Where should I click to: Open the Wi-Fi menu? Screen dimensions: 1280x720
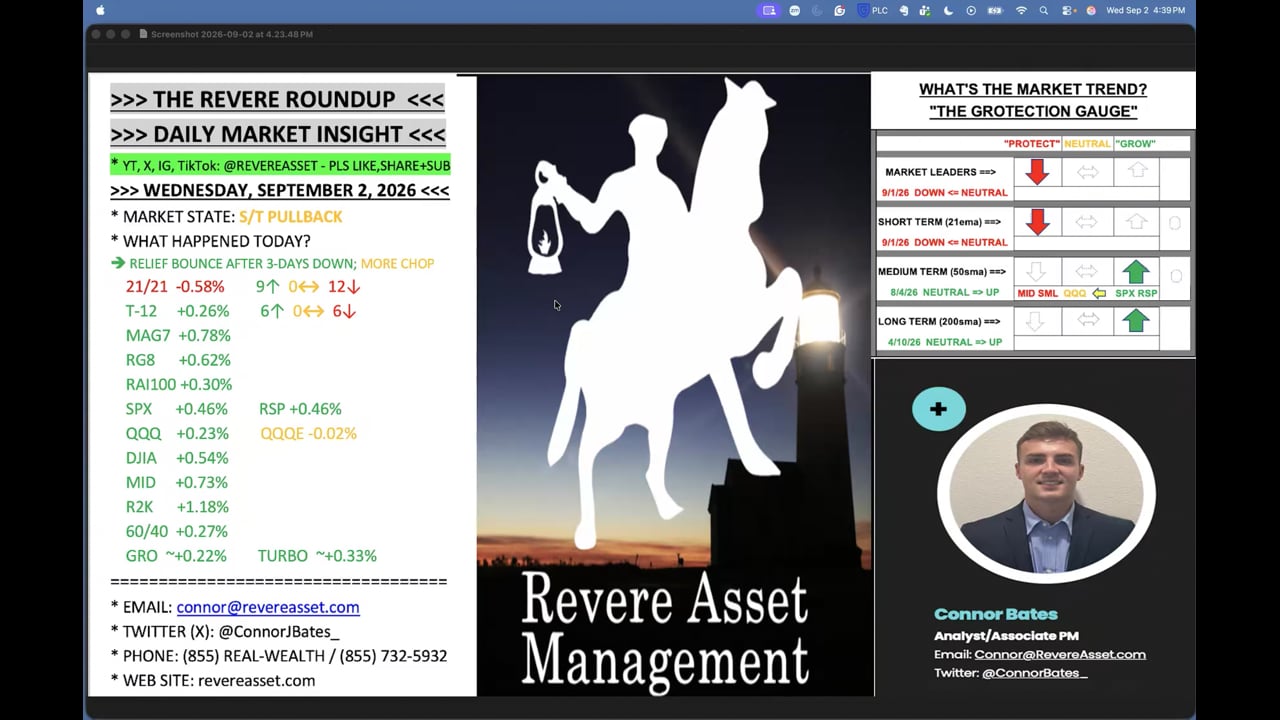tap(1021, 10)
